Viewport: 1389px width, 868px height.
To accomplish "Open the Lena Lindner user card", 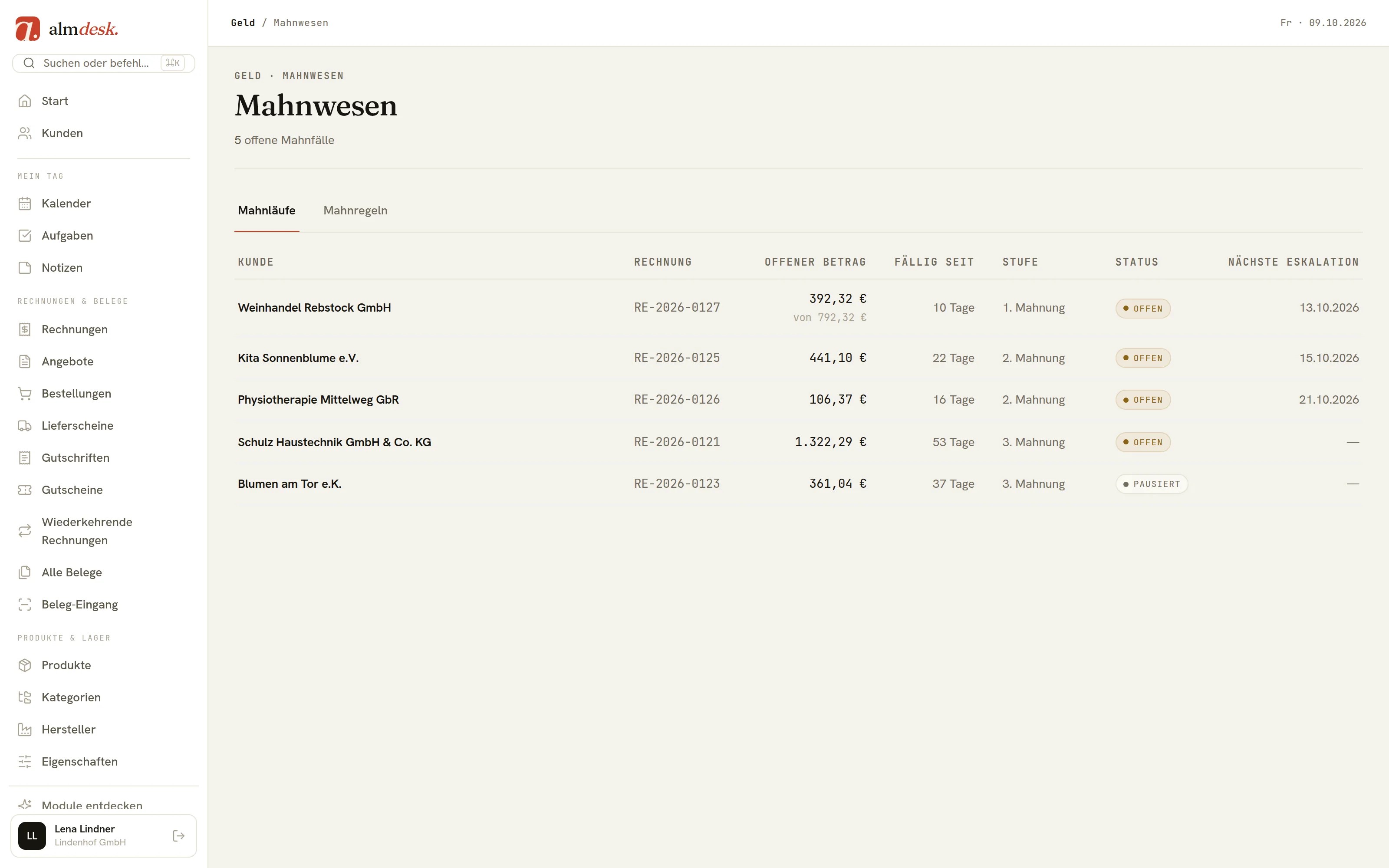I will click(103, 836).
